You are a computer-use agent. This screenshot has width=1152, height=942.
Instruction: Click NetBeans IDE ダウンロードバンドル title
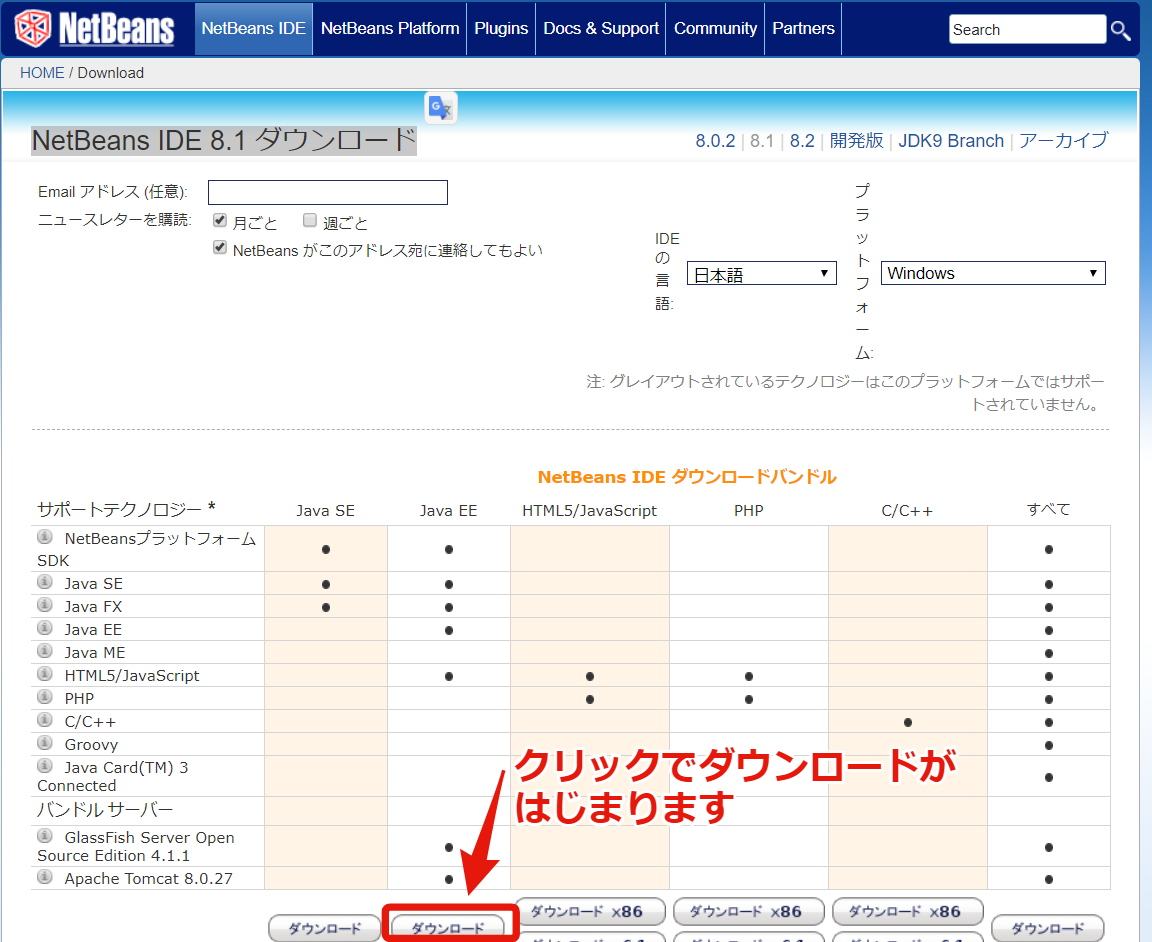687,477
